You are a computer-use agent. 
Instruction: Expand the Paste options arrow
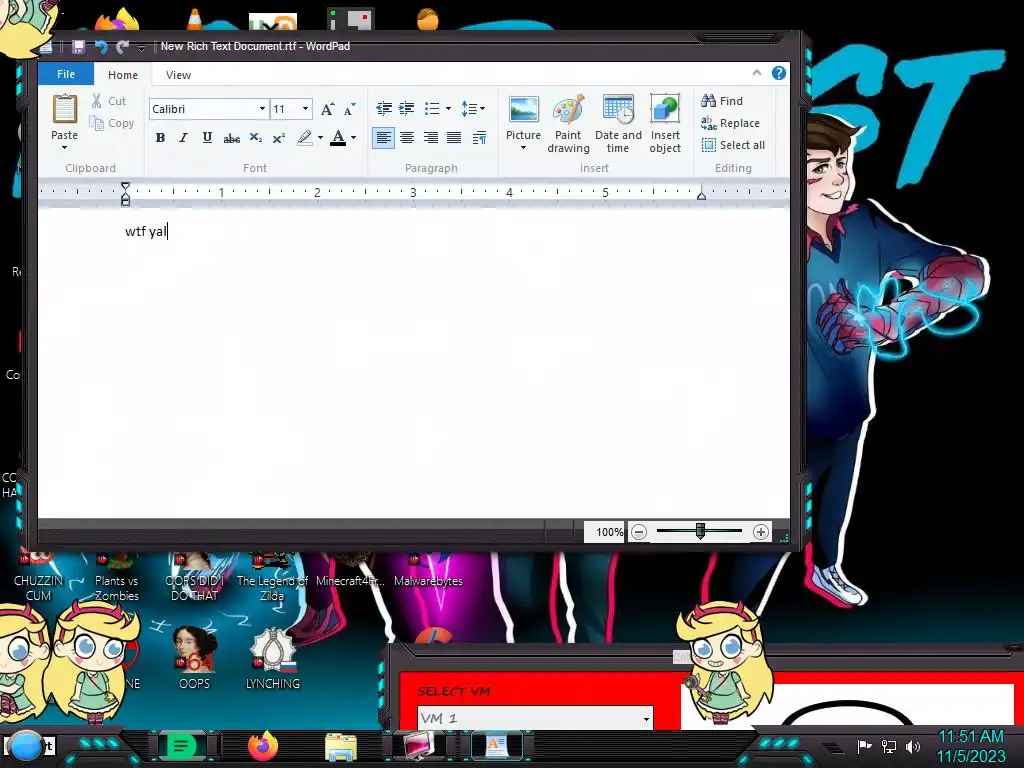click(65, 148)
